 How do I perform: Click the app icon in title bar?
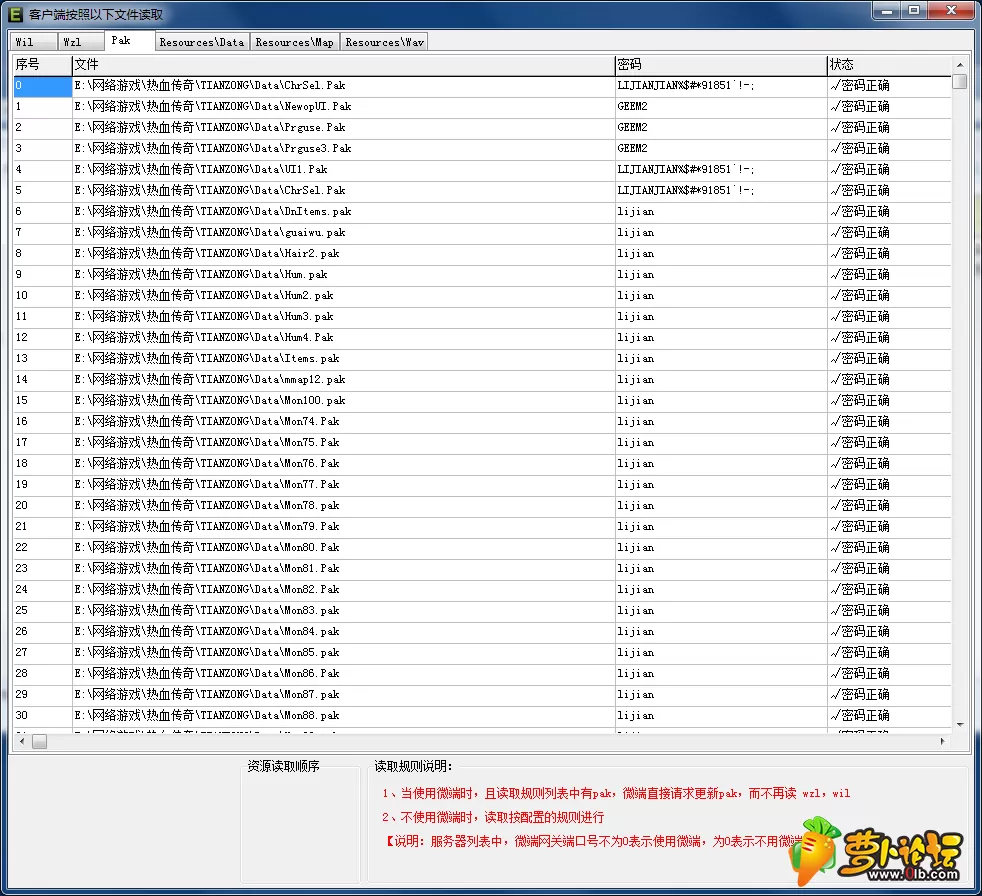click(x=16, y=14)
